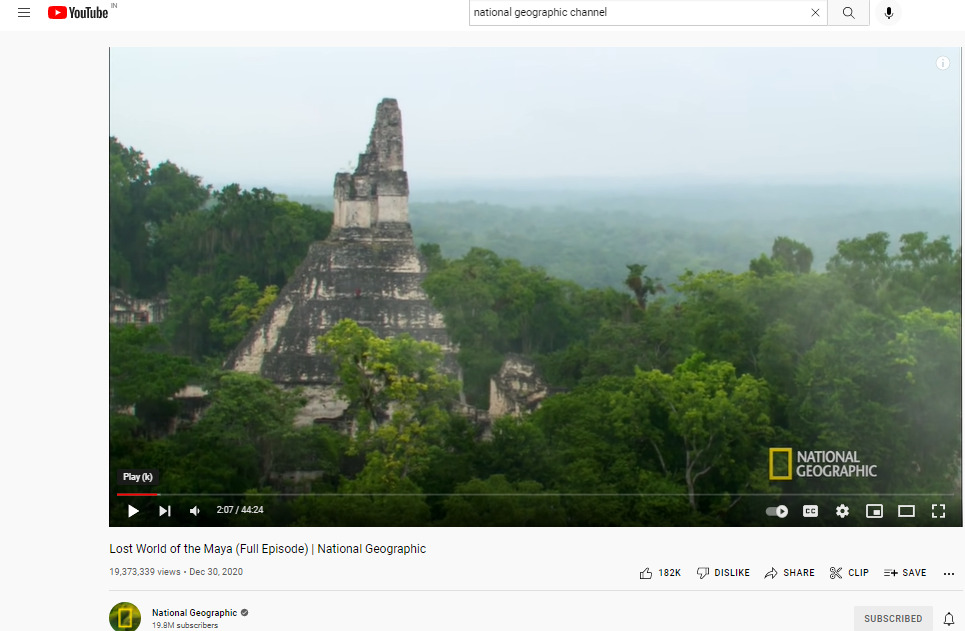
Task: Open the video info card icon
Action: (942, 63)
